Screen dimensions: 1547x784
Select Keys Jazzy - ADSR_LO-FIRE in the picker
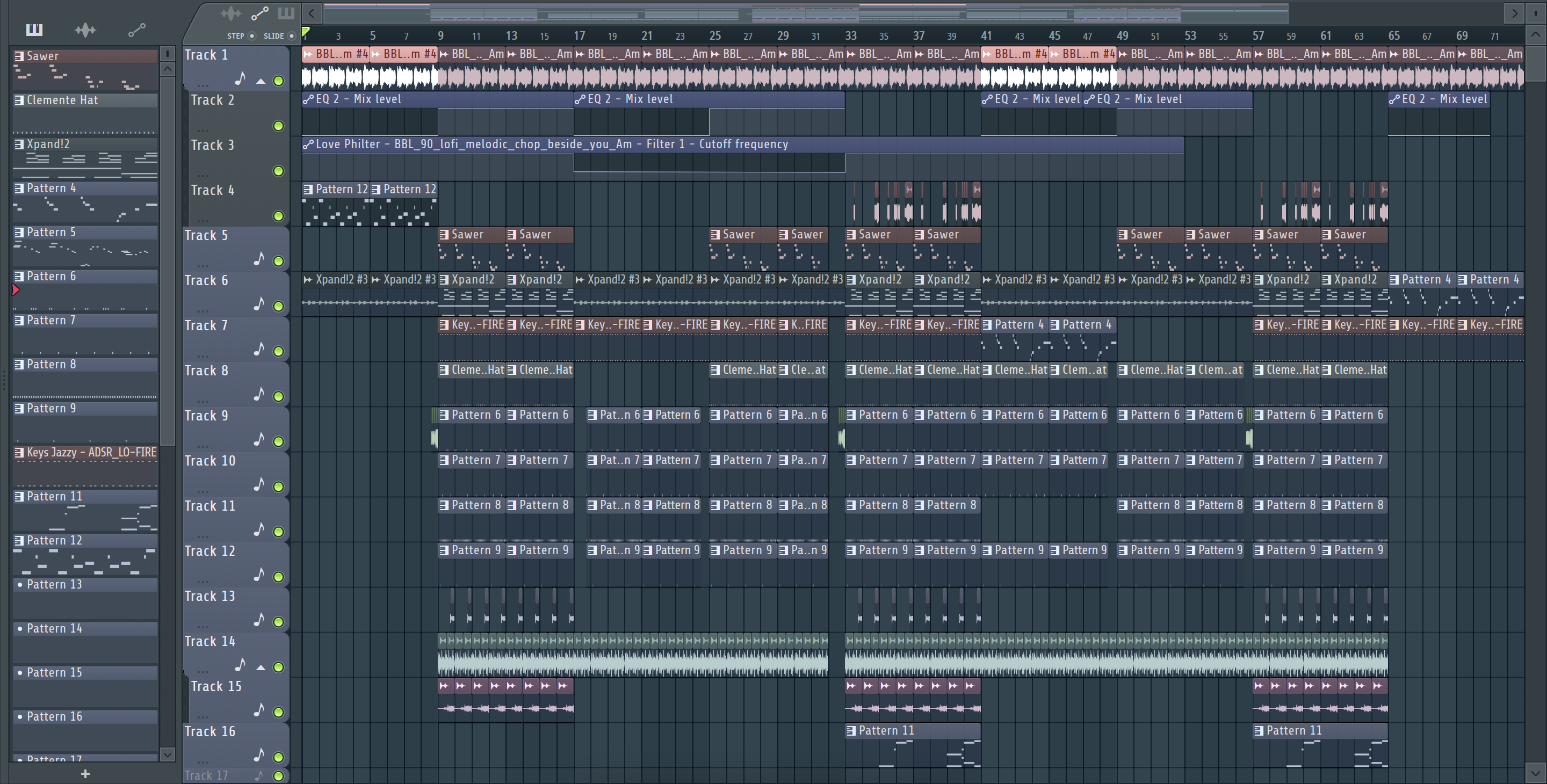(85, 466)
